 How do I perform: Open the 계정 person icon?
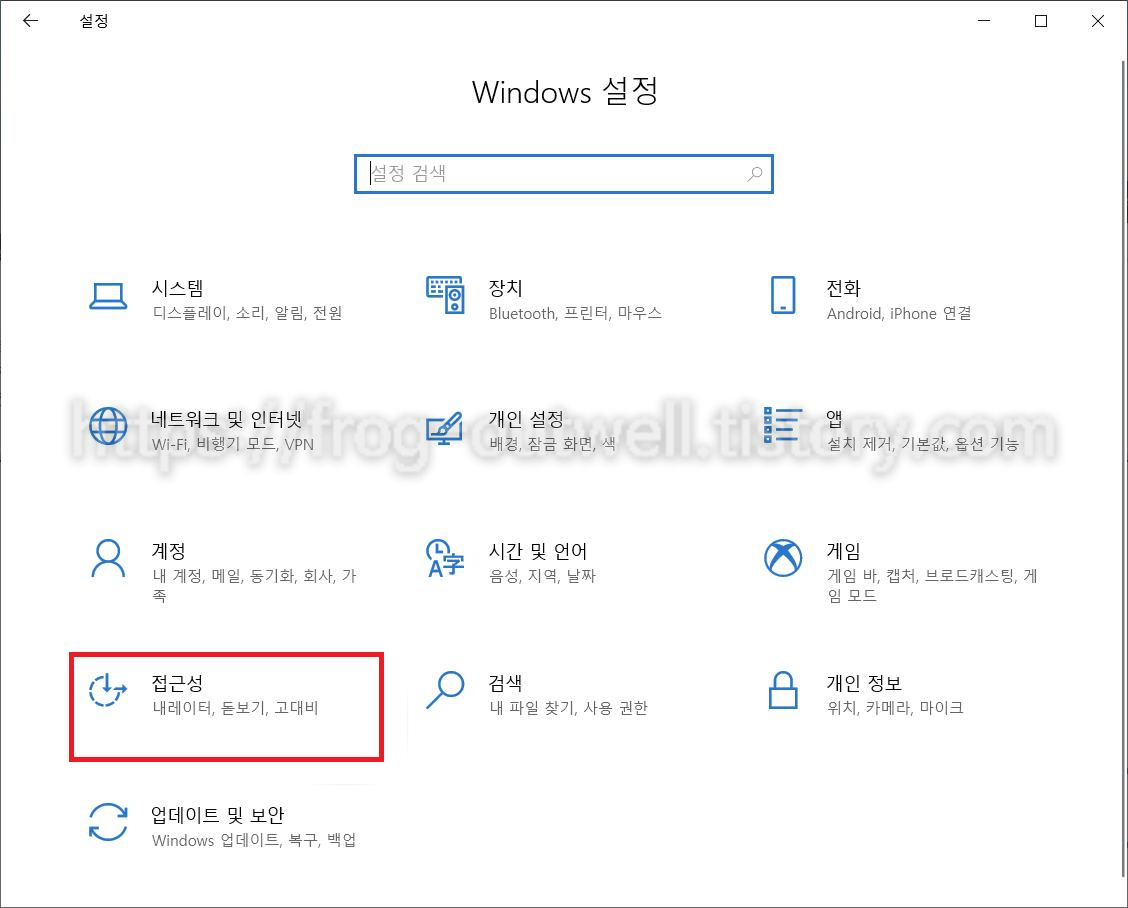point(108,558)
